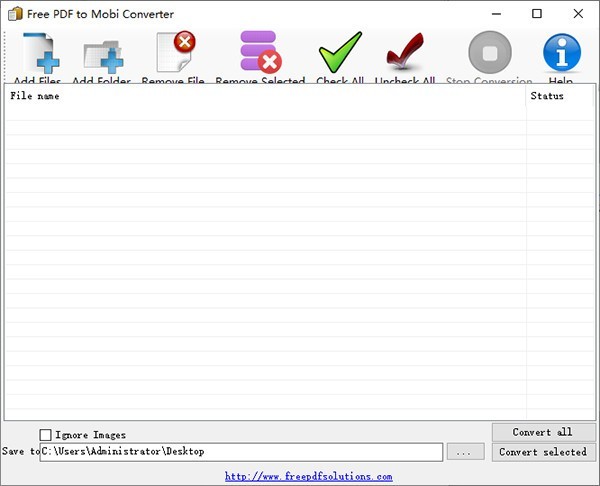Screen dimensions: 600x486
Task: Close the Free PDF to Mobi Converter window
Action: (x=578, y=14)
